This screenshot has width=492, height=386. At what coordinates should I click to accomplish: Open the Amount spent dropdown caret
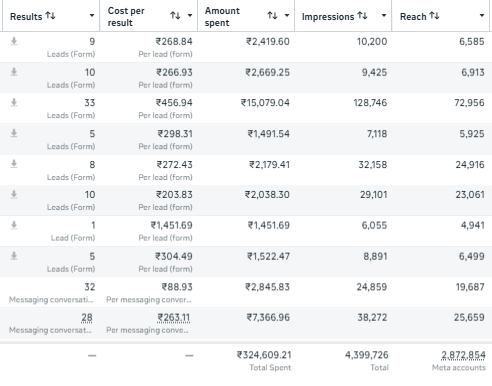coord(287,15)
